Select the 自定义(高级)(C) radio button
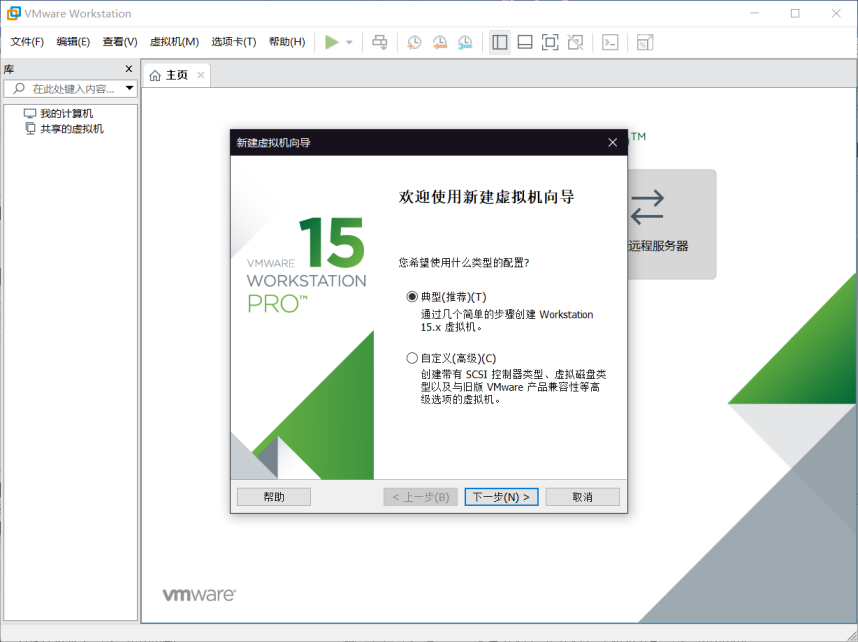 [412, 358]
